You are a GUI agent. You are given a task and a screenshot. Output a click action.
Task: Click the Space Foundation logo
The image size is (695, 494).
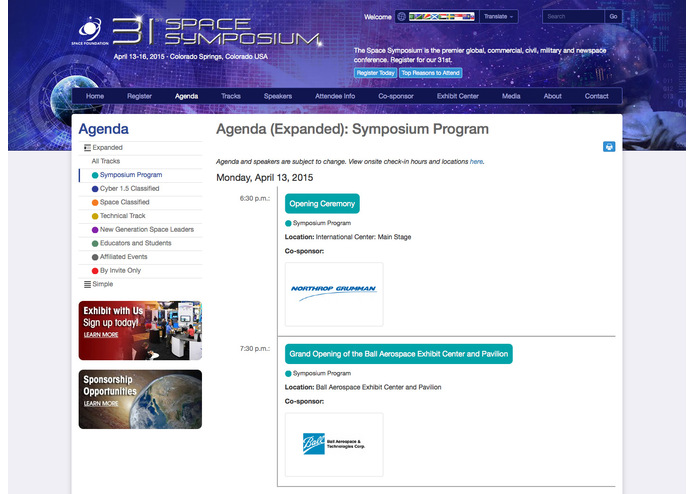pos(90,31)
